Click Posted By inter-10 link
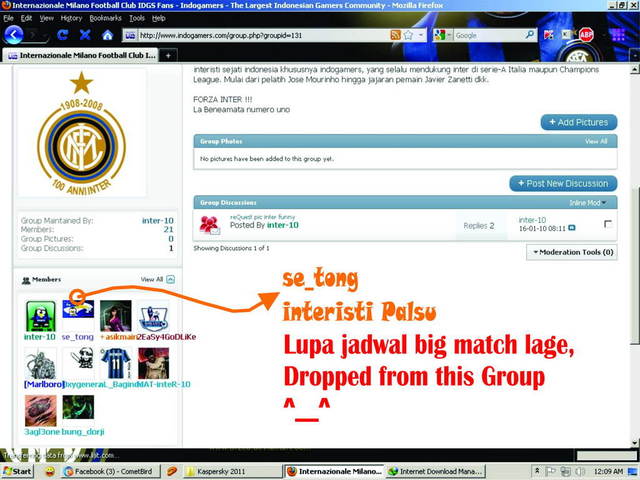The width and height of the screenshot is (640, 480). click(x=282, y=225)
